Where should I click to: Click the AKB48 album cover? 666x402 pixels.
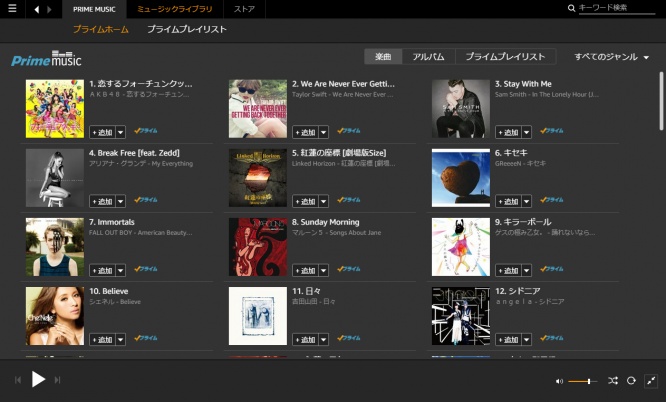[x=55, y=109]
